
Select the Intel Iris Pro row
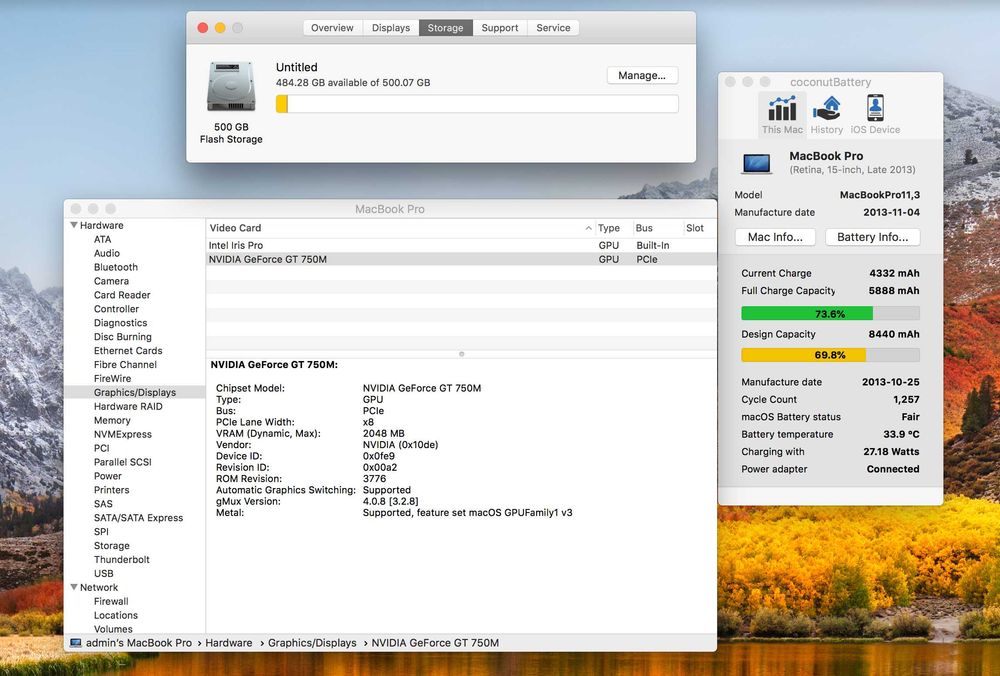pyautogui.click(x=461, y=246)
